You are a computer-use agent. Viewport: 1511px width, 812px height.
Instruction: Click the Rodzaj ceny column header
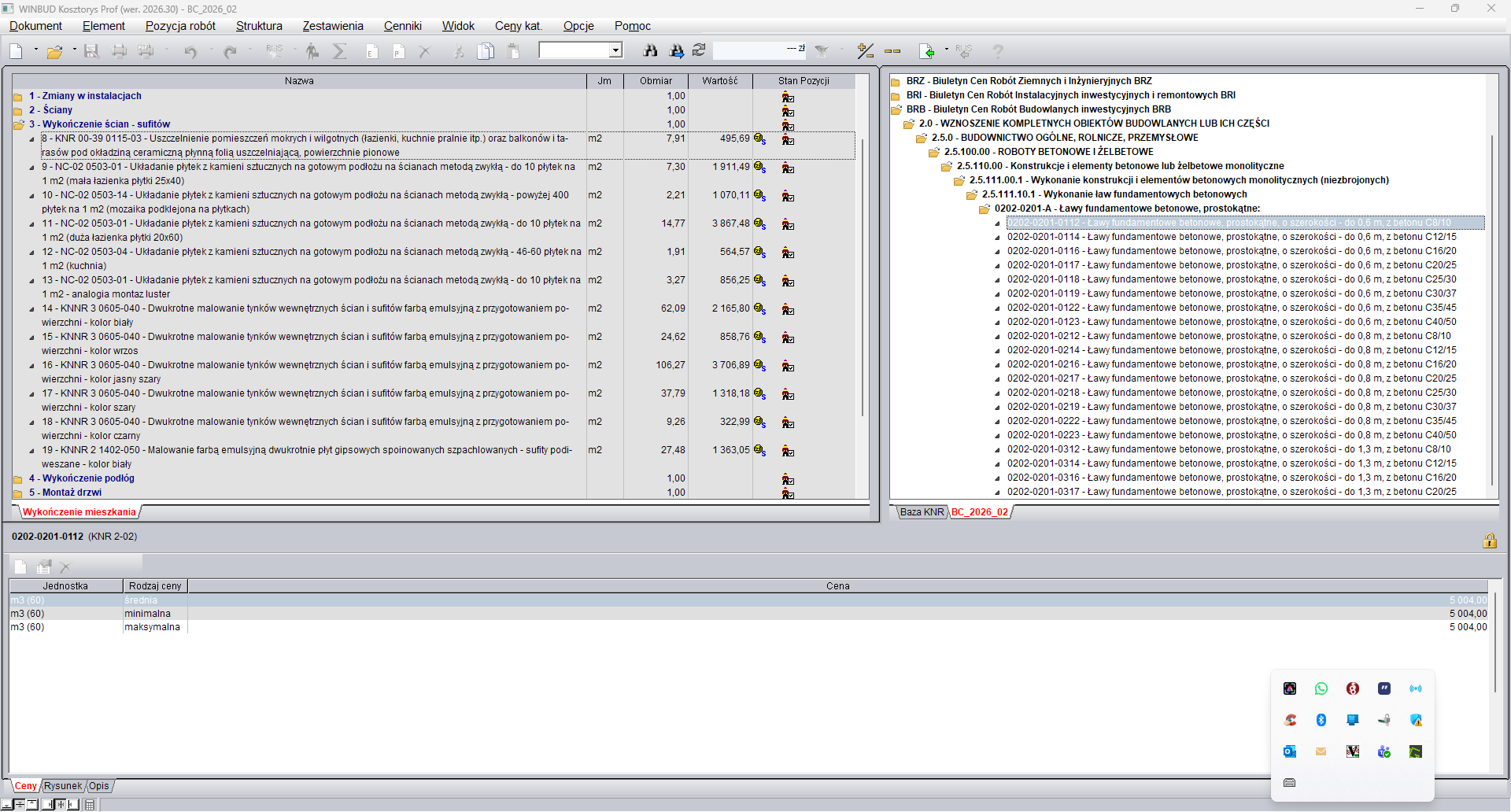coord(155,586)
